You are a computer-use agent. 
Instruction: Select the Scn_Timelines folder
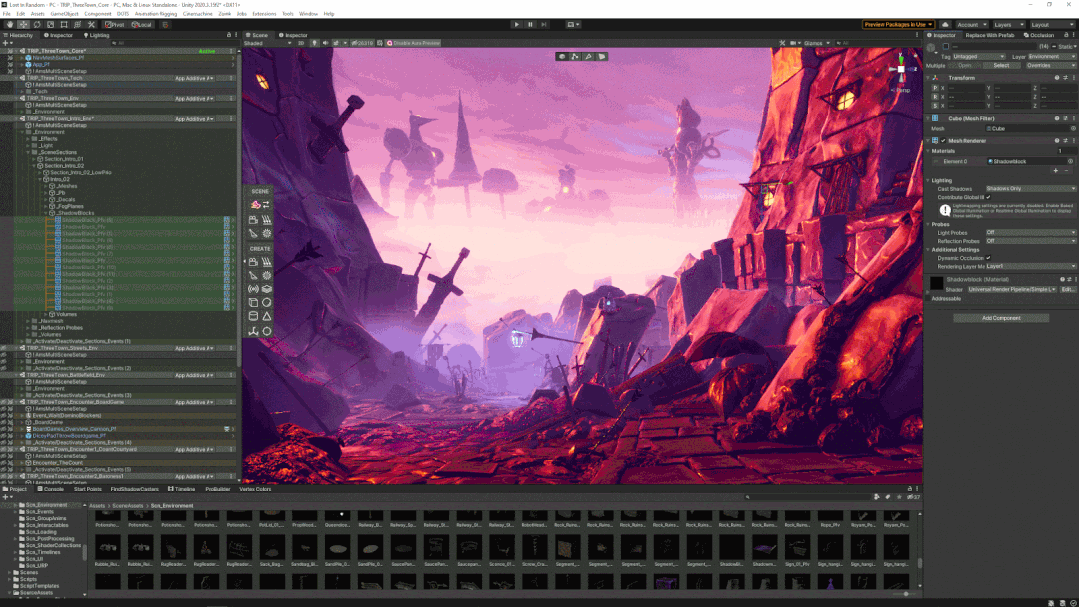pyautogui.click(x=43, y=553)
